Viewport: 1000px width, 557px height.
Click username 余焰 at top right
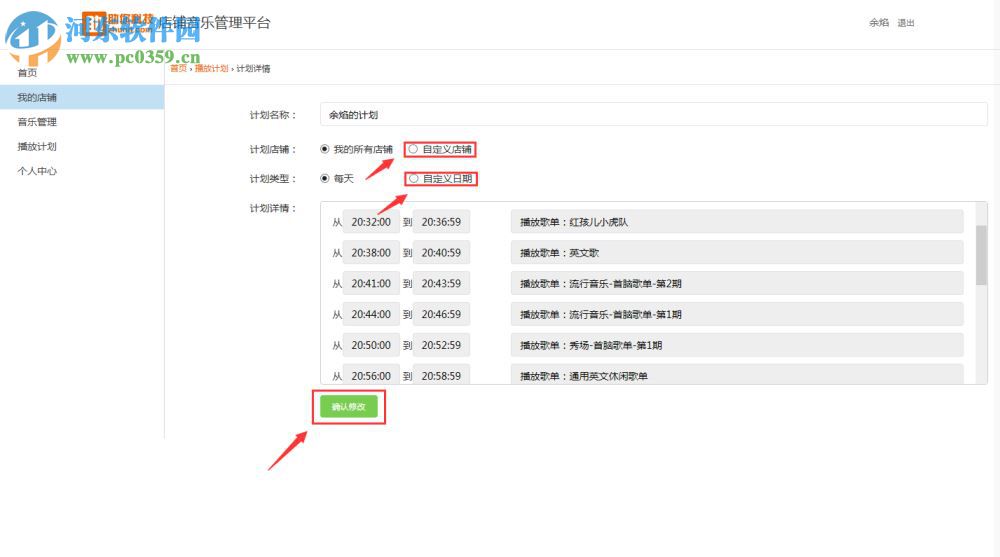pos(879,23)
